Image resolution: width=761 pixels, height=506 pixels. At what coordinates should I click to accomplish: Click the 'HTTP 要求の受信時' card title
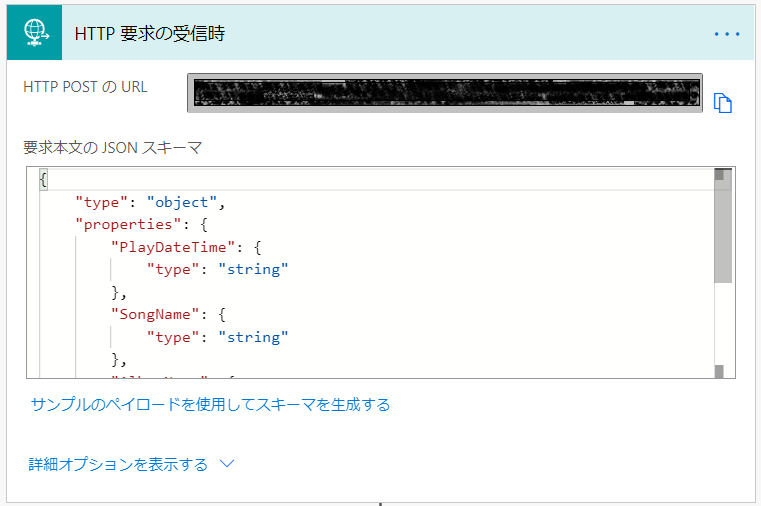149,33
